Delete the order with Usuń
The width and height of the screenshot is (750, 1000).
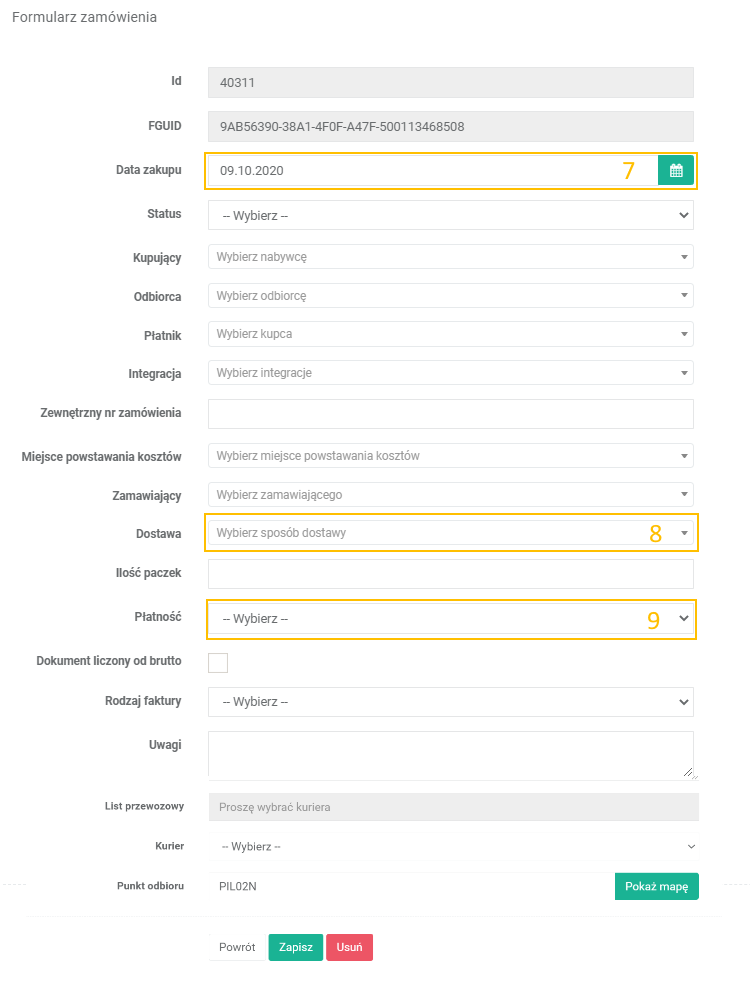point(349,947)
